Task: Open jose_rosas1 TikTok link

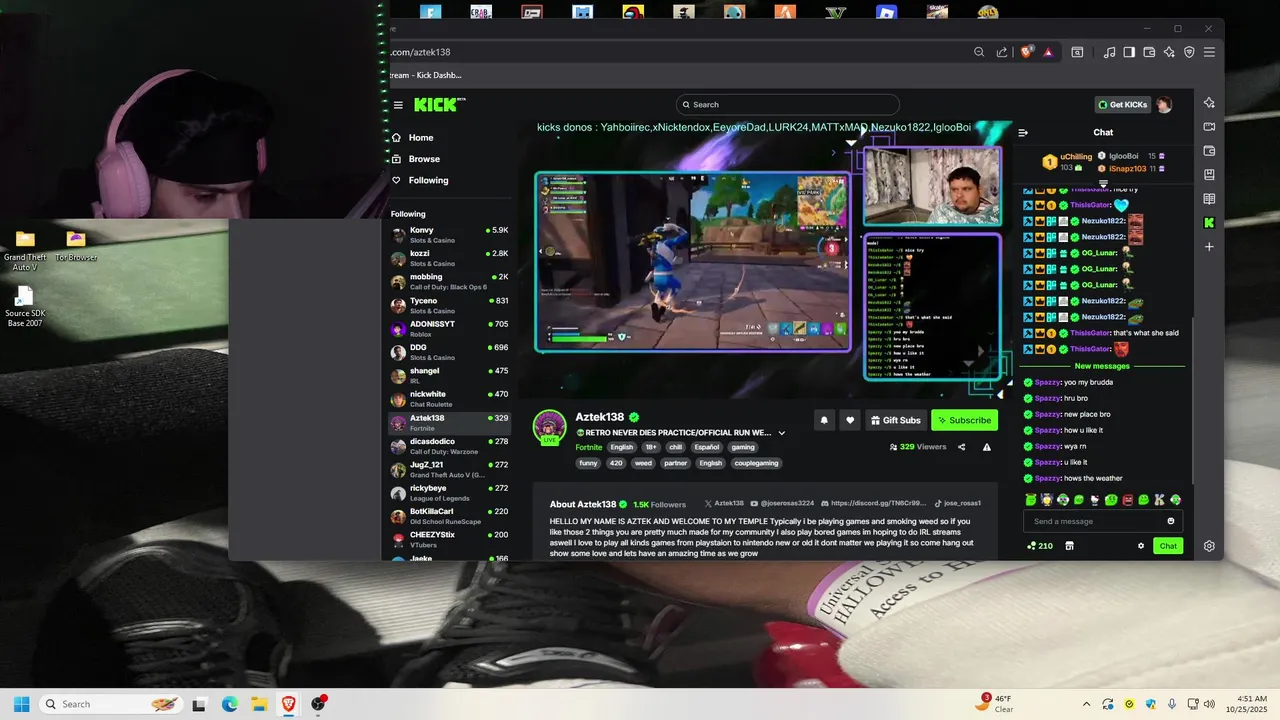Action: 956,503
